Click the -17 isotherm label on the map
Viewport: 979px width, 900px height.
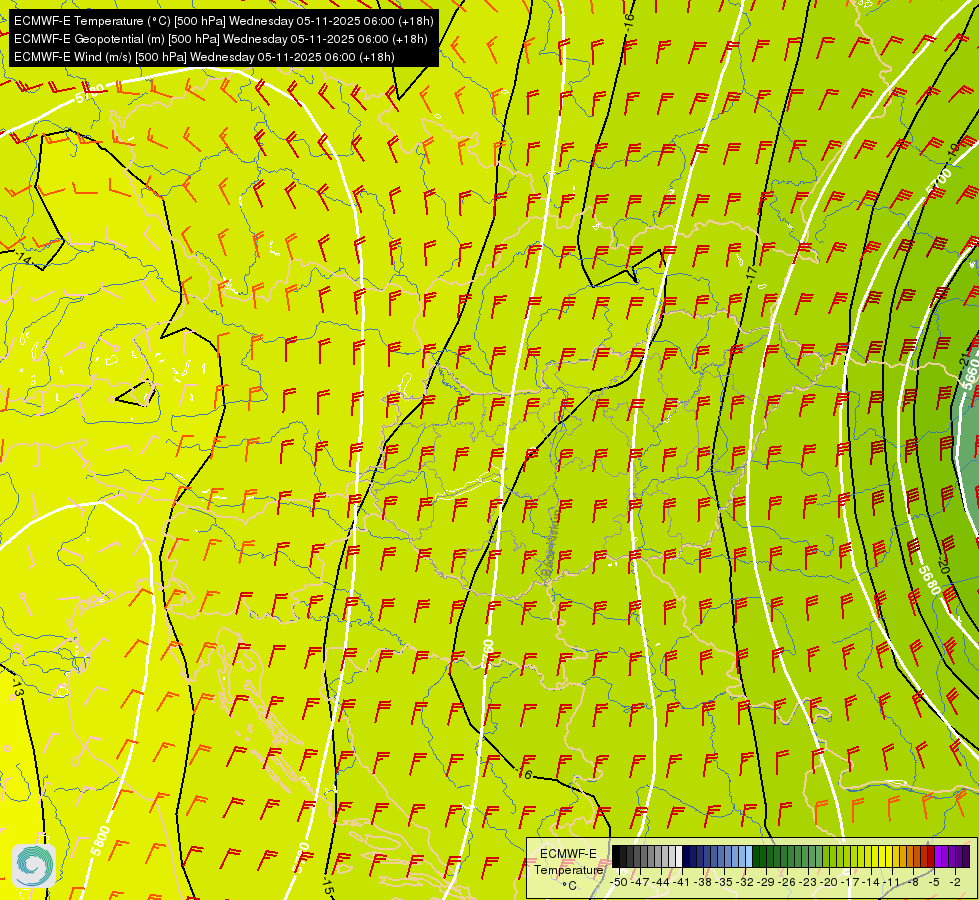751,274
